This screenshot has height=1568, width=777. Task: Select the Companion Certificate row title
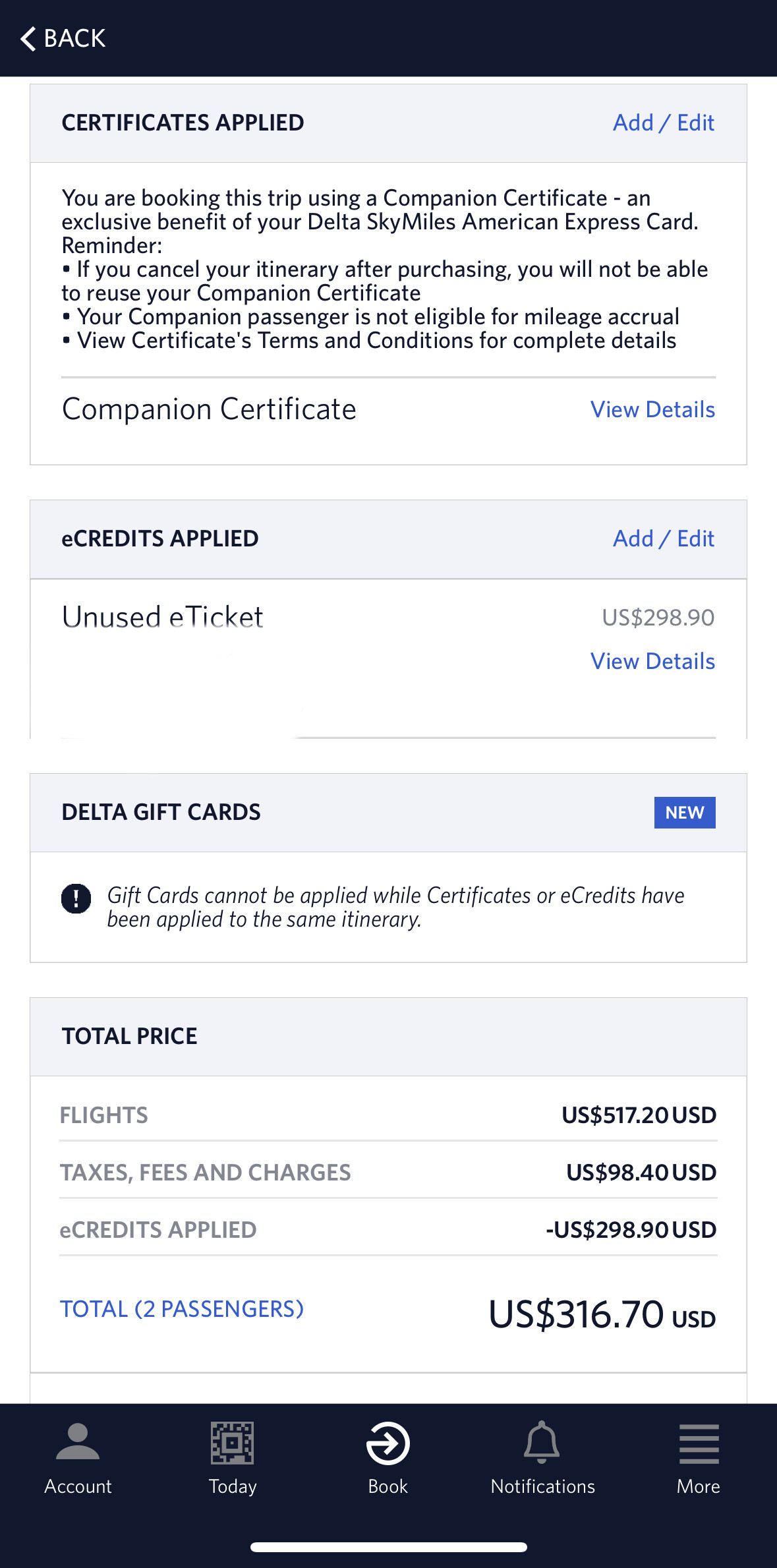[209, 409]
